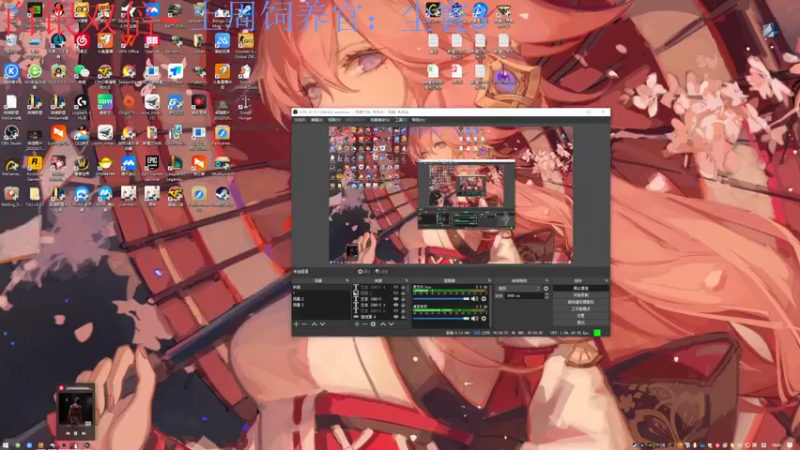Viewport: 800px width, 450px height.
Task: Click the 启动虚拟摄像机 button
Action: (581, 302)
